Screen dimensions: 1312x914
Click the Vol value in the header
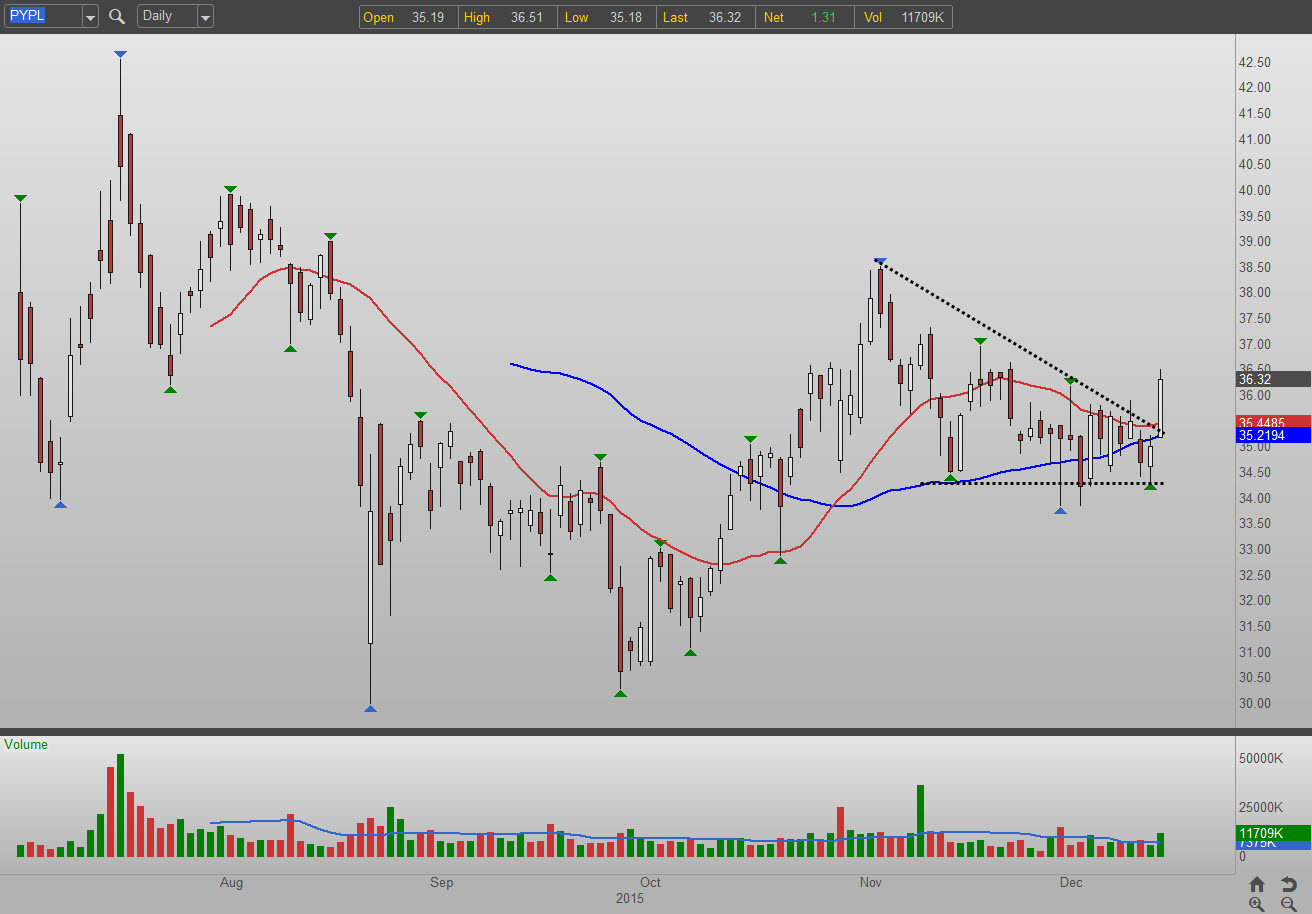pos(924,17)
